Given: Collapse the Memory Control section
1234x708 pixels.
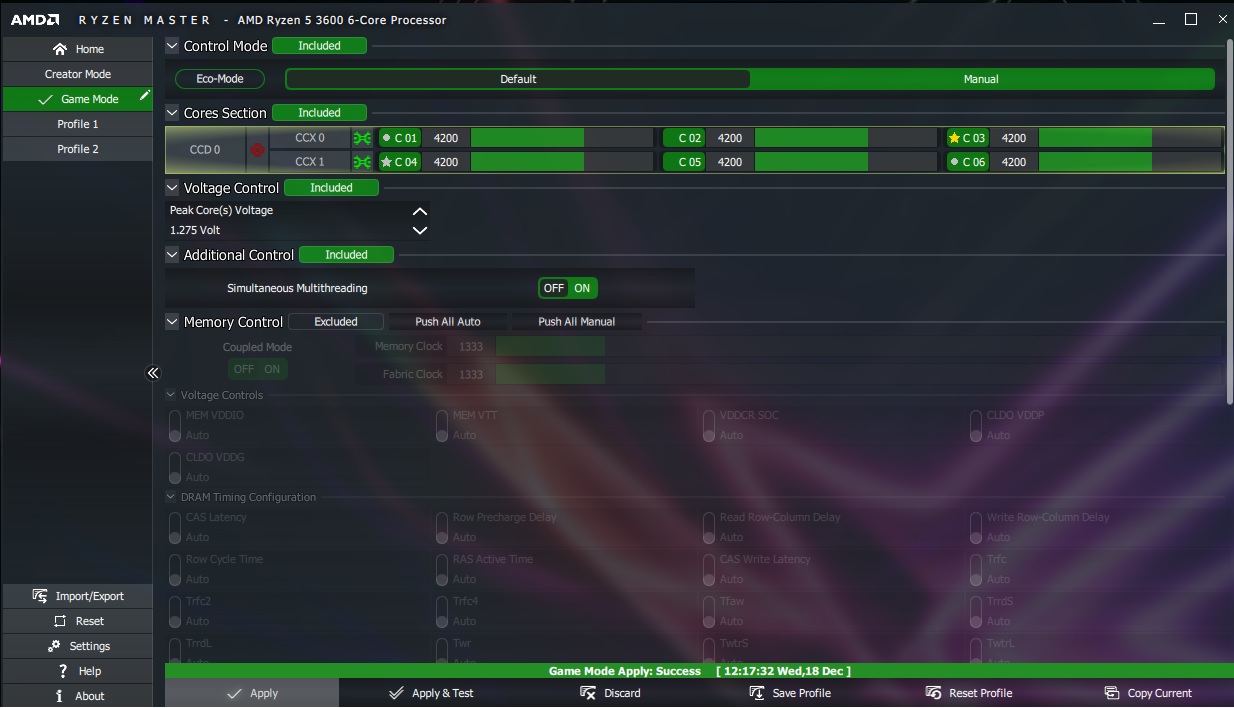Looking at the screenshot, I should tap(172, 322).
